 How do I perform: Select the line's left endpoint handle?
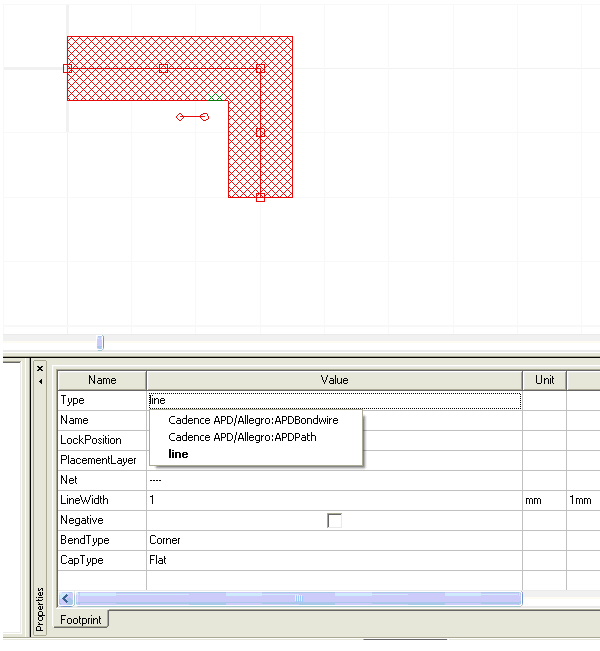pos(68,68)
